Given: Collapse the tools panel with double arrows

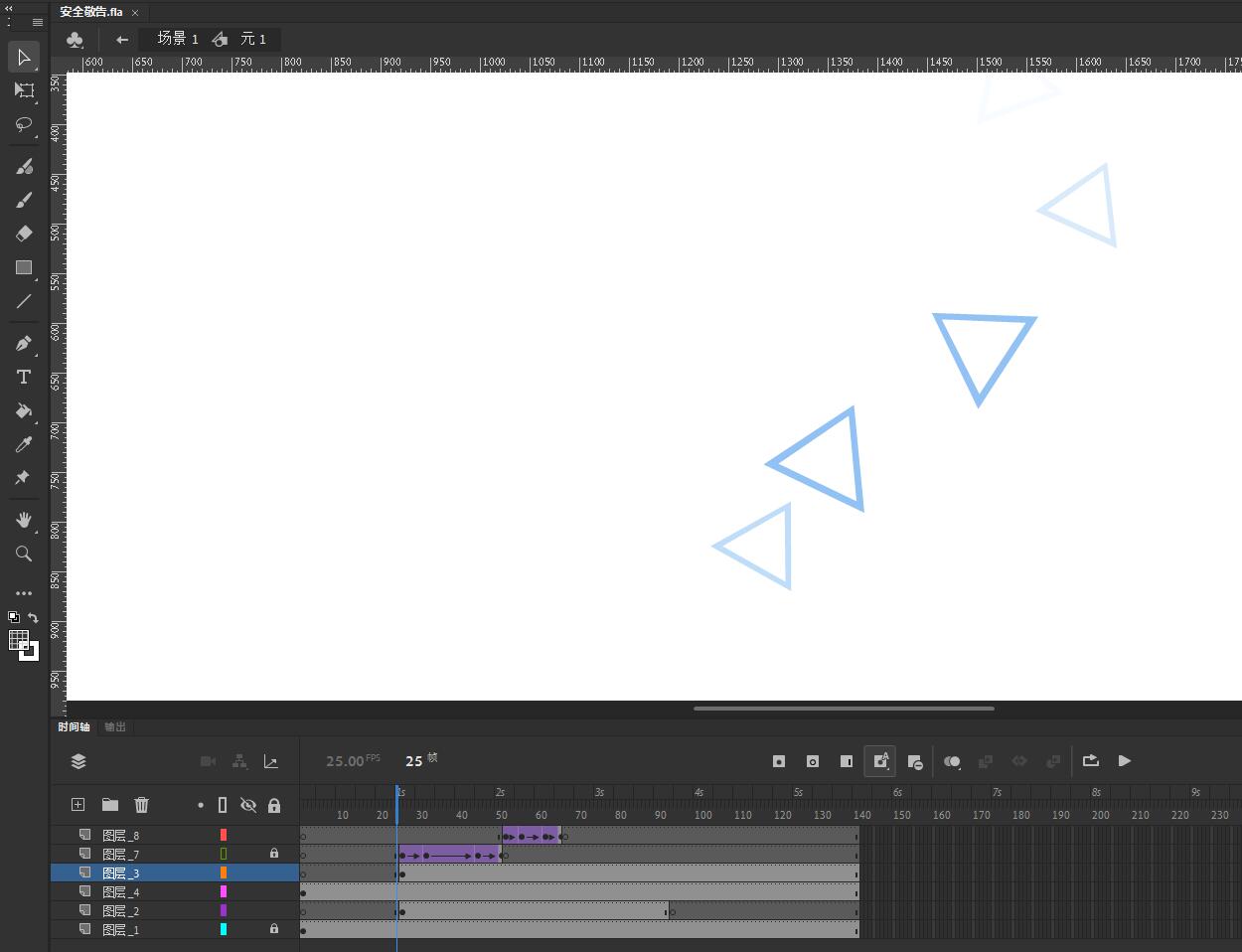Looking at the screenshot, I should click(10, 8).
